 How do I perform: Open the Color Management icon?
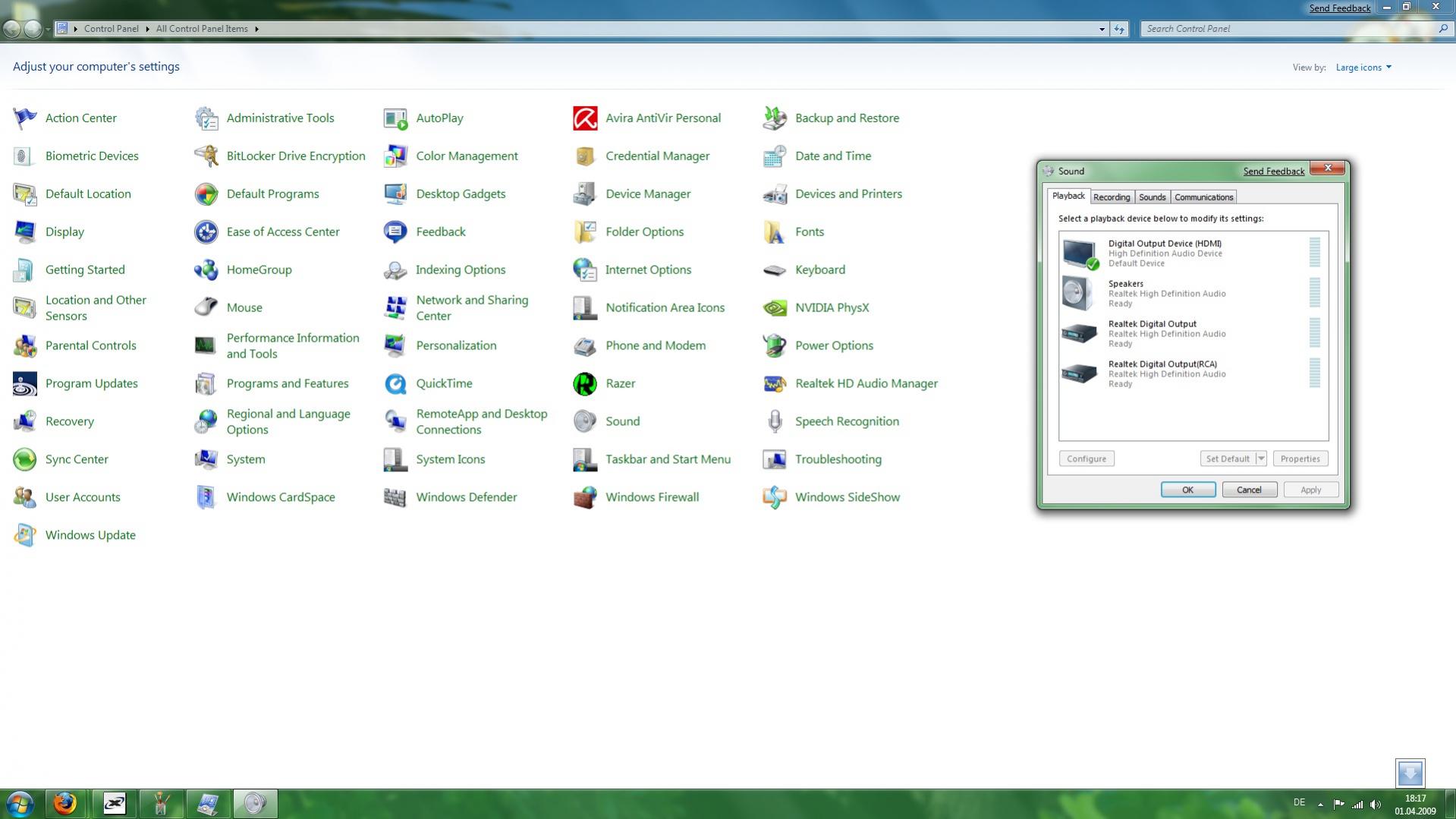click(x=395, y=156)
